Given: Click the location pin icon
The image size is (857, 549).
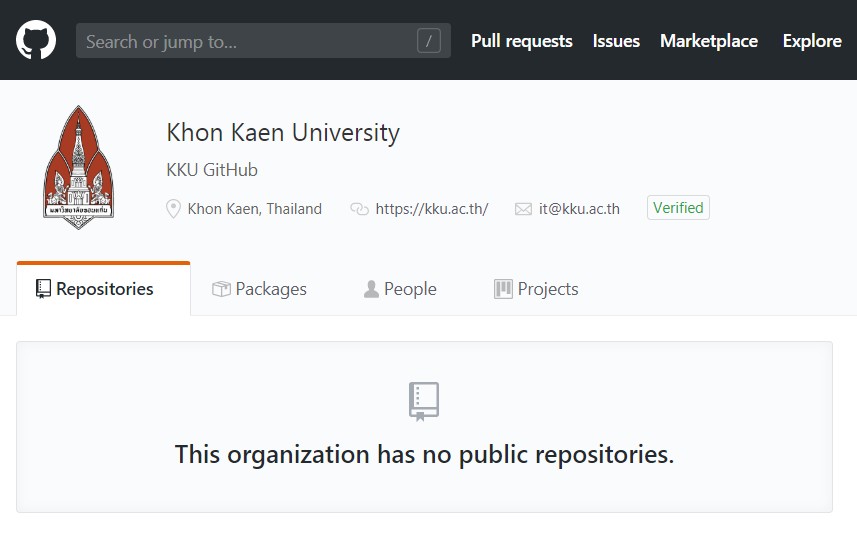Looking at the screenshot, I should (173, 209).
